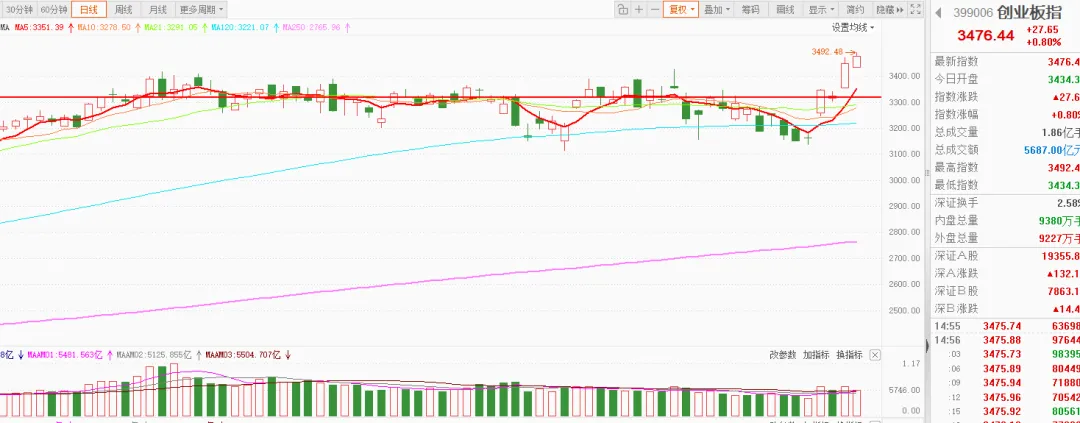
Task: Enter fullscreen with the expand icon
Action: click(915, 10)
